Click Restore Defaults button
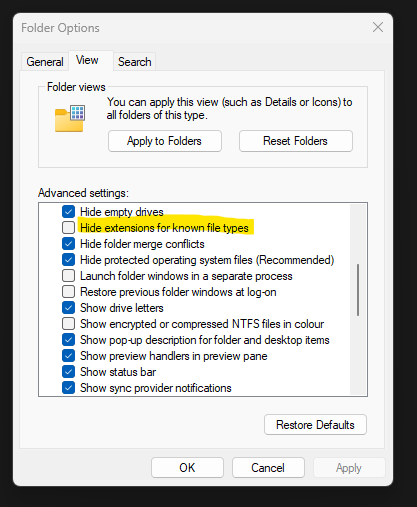Image resolution: width=417 pixels, height=507 pixels. pyautogui.click(x=315, y=425)
